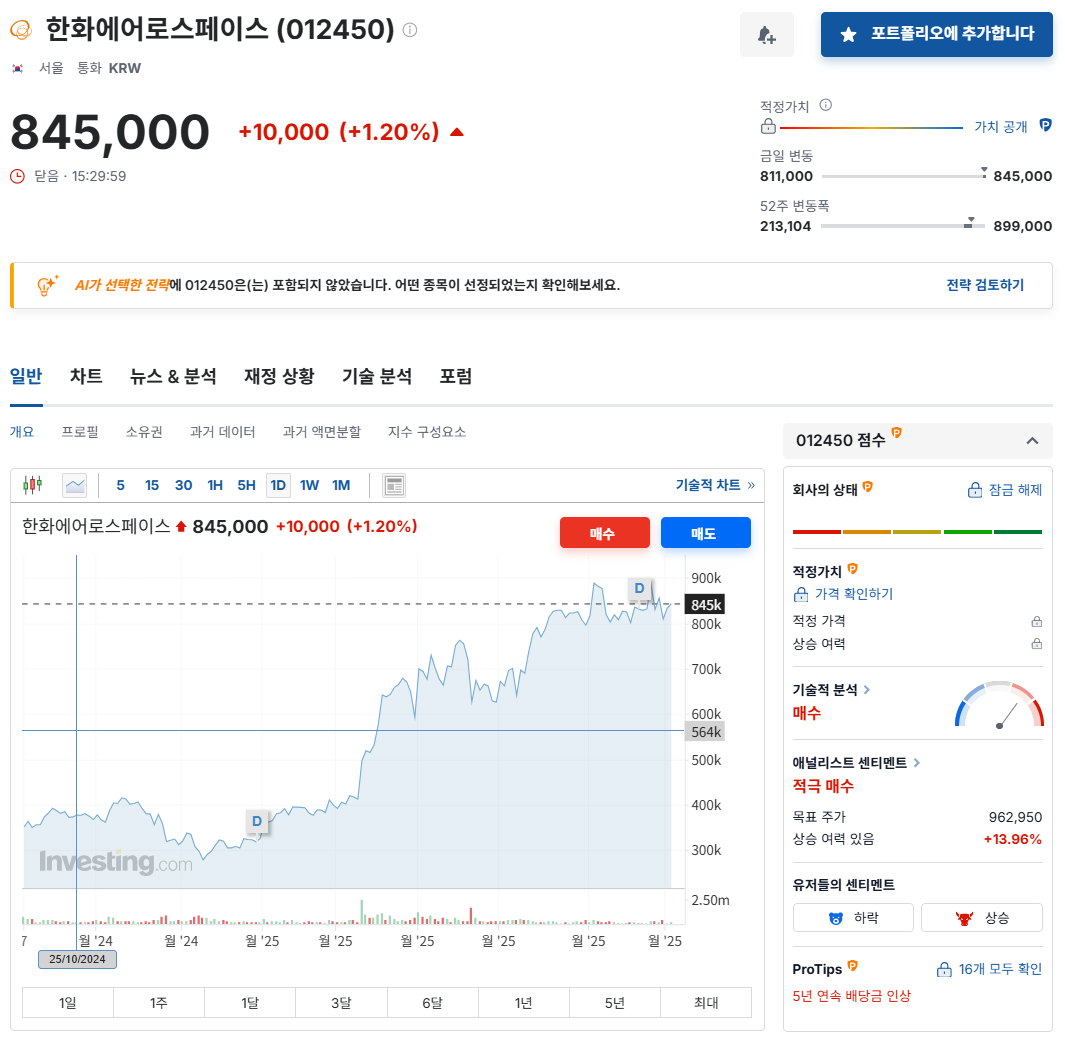Open the news table view icon in chart toolbar
The width and height of the screenshot is (1065, 1039).
394,485
